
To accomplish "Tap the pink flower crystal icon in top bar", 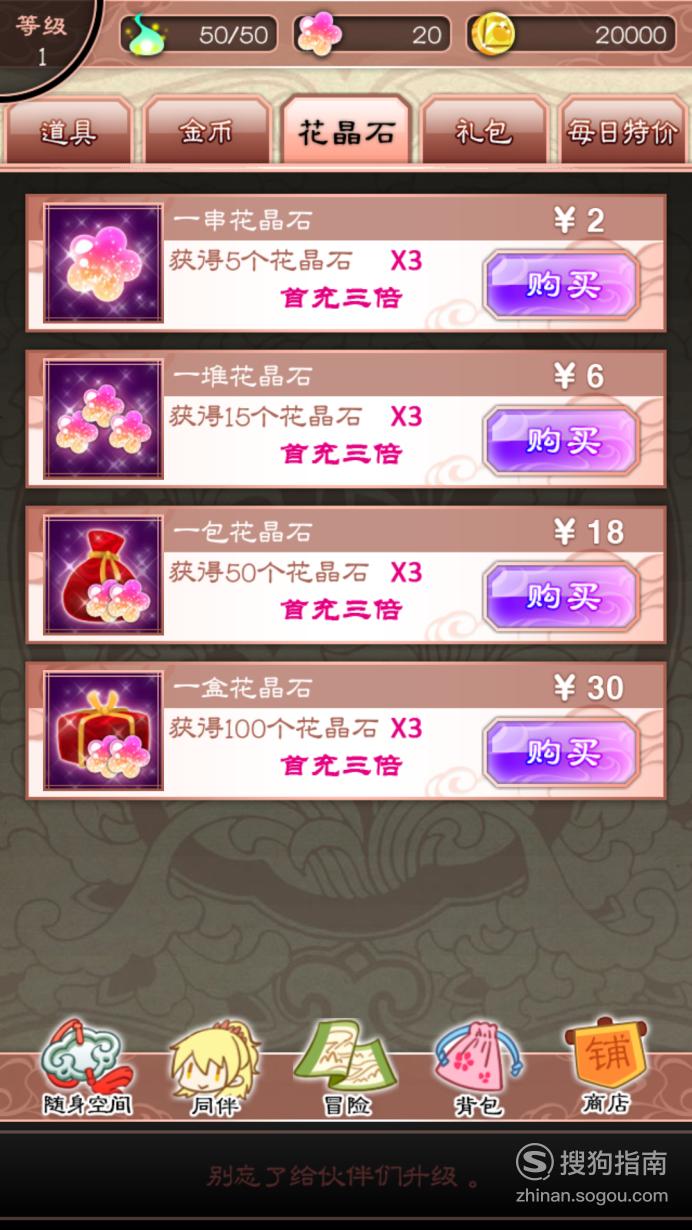I will (x=320, y=34).
